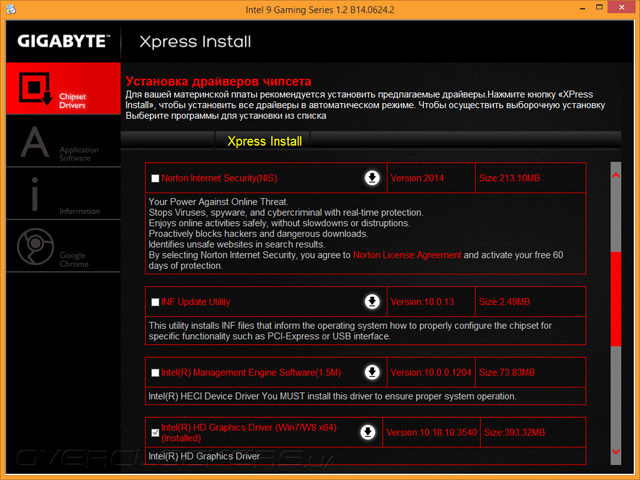
Task: Click the red heading Установка драйверов чипсета
Action: point(218,81)
